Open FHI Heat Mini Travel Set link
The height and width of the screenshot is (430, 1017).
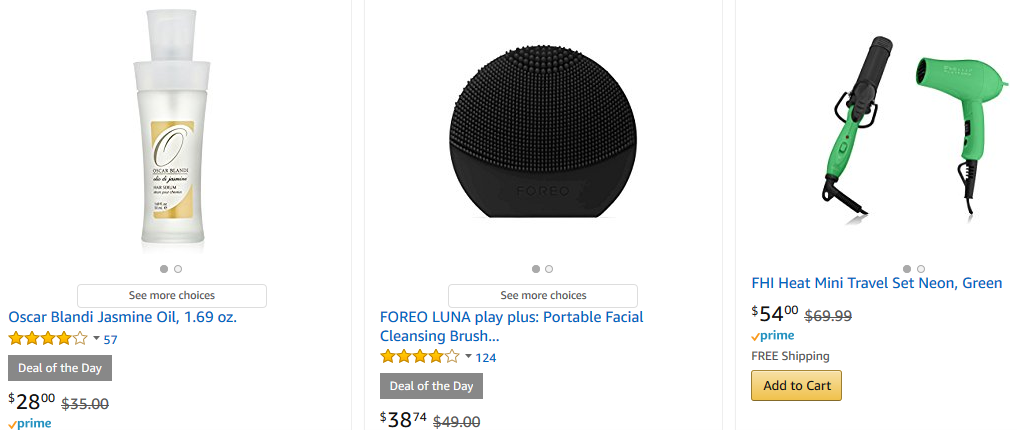pos(876,283)
